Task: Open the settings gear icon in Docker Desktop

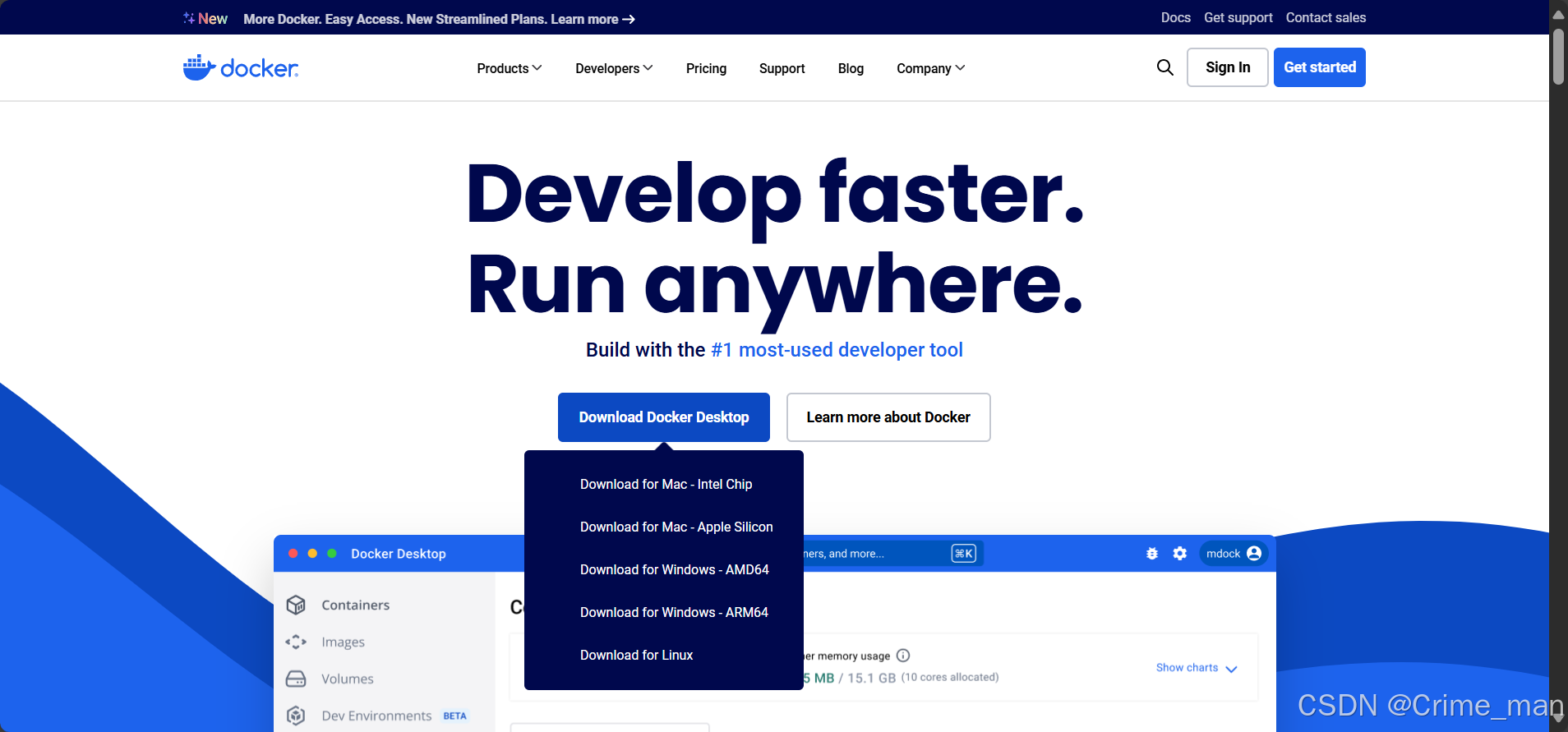Action: (1180, 554)
